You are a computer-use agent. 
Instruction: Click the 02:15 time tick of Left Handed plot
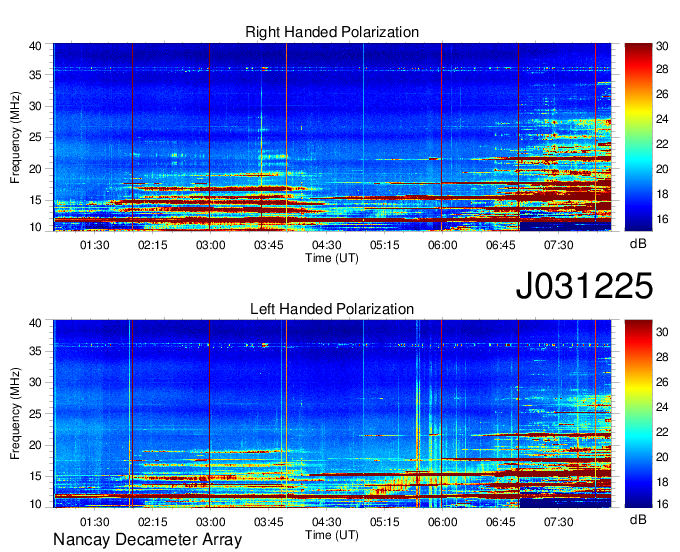[153, 522]
